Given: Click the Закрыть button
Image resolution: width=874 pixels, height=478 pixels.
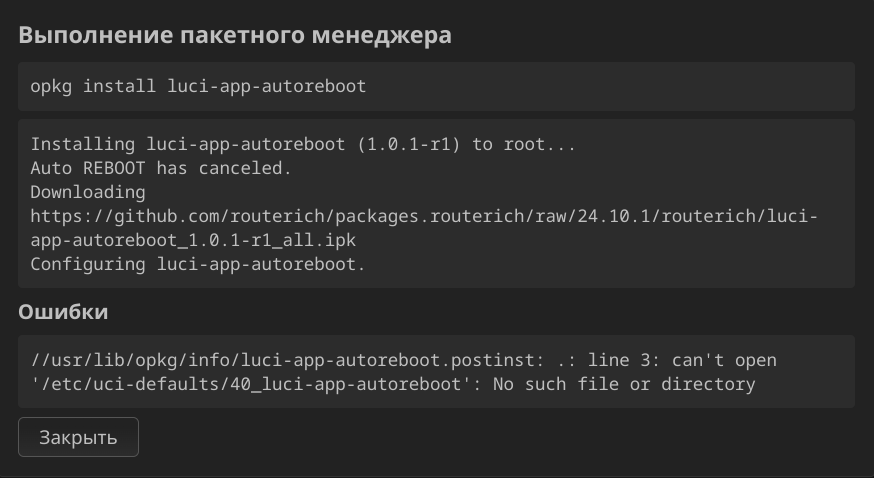Looking at the screenshot, I should [x=78, y=437].
